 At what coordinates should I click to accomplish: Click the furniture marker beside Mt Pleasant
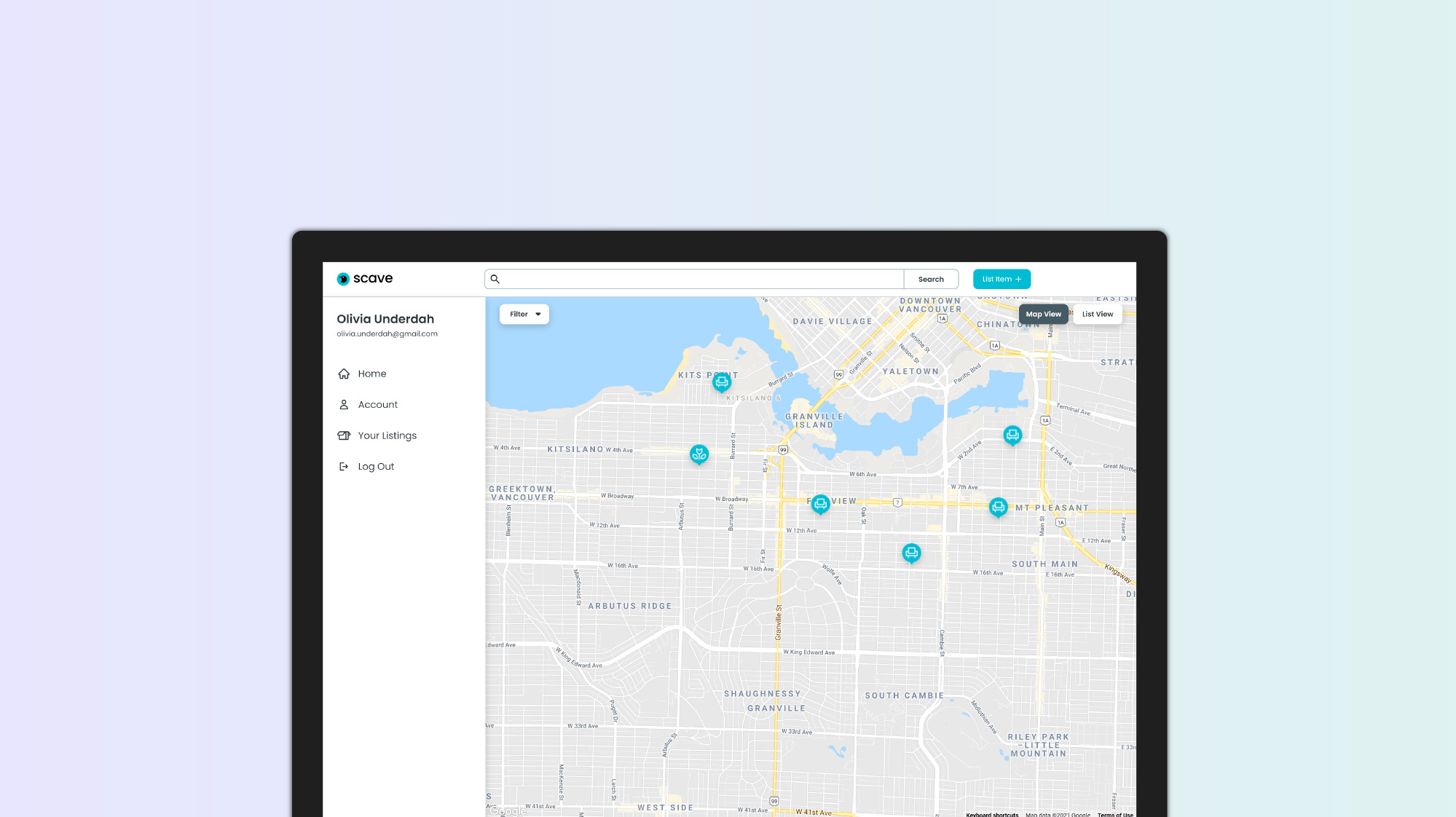point(998,507)
